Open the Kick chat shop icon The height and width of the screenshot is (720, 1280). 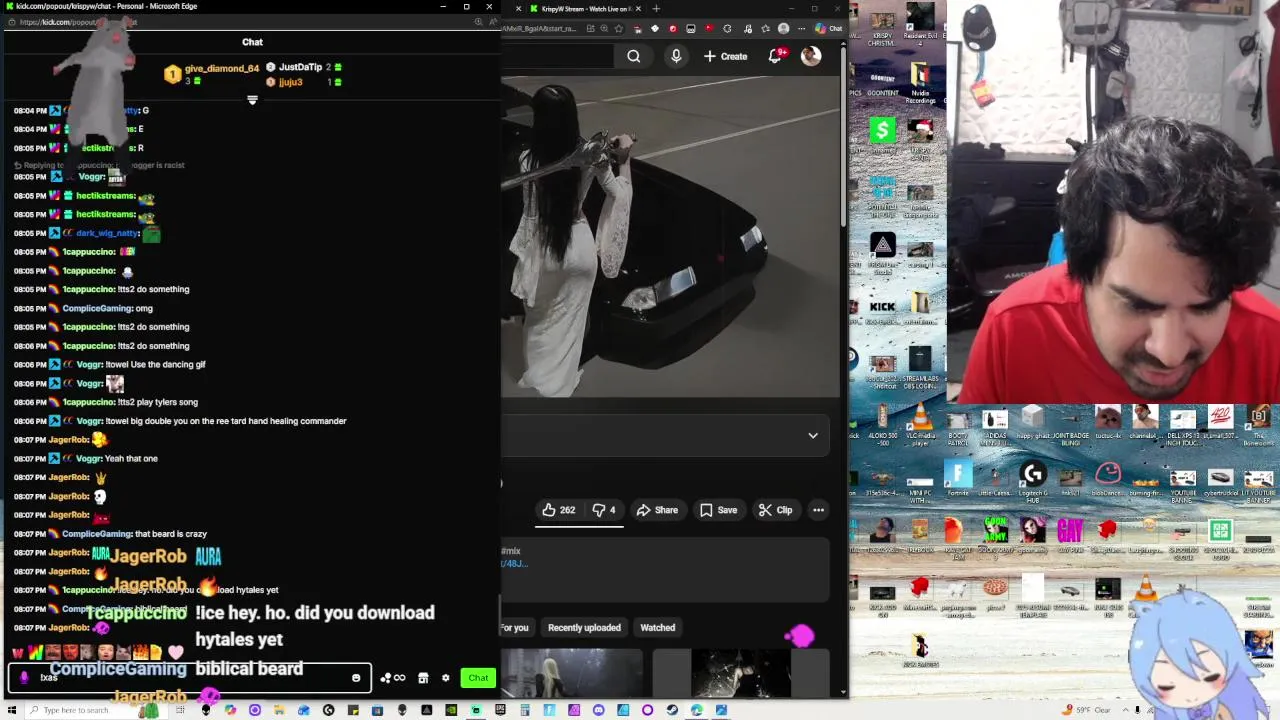click(x=423, y=678)
